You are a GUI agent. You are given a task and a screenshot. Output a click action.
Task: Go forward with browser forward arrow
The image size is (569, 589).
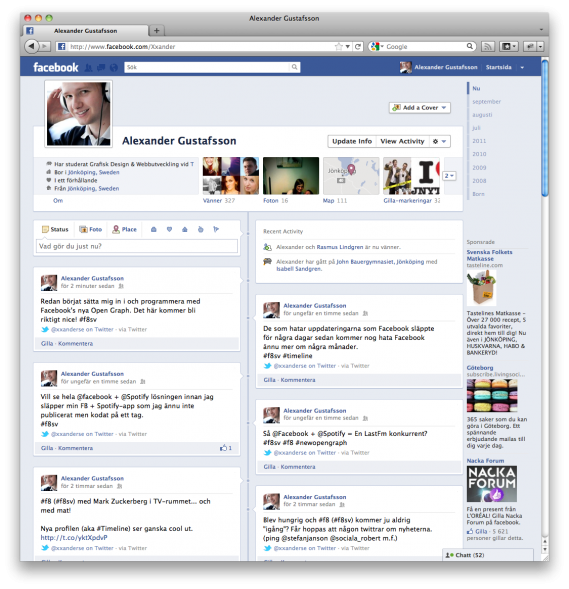pos(45,46)
